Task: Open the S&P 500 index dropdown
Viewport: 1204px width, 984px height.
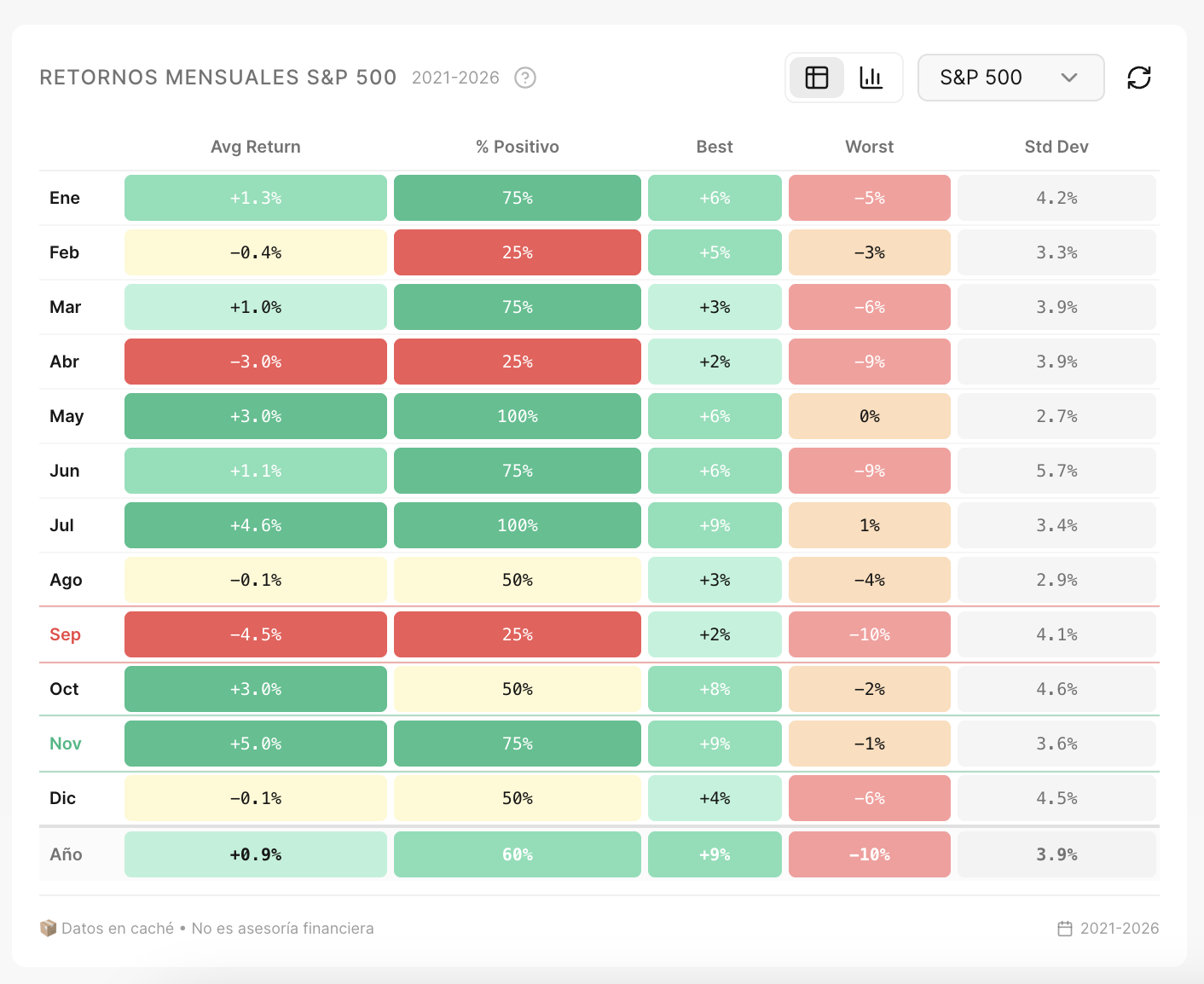Action: [1010, 78]
